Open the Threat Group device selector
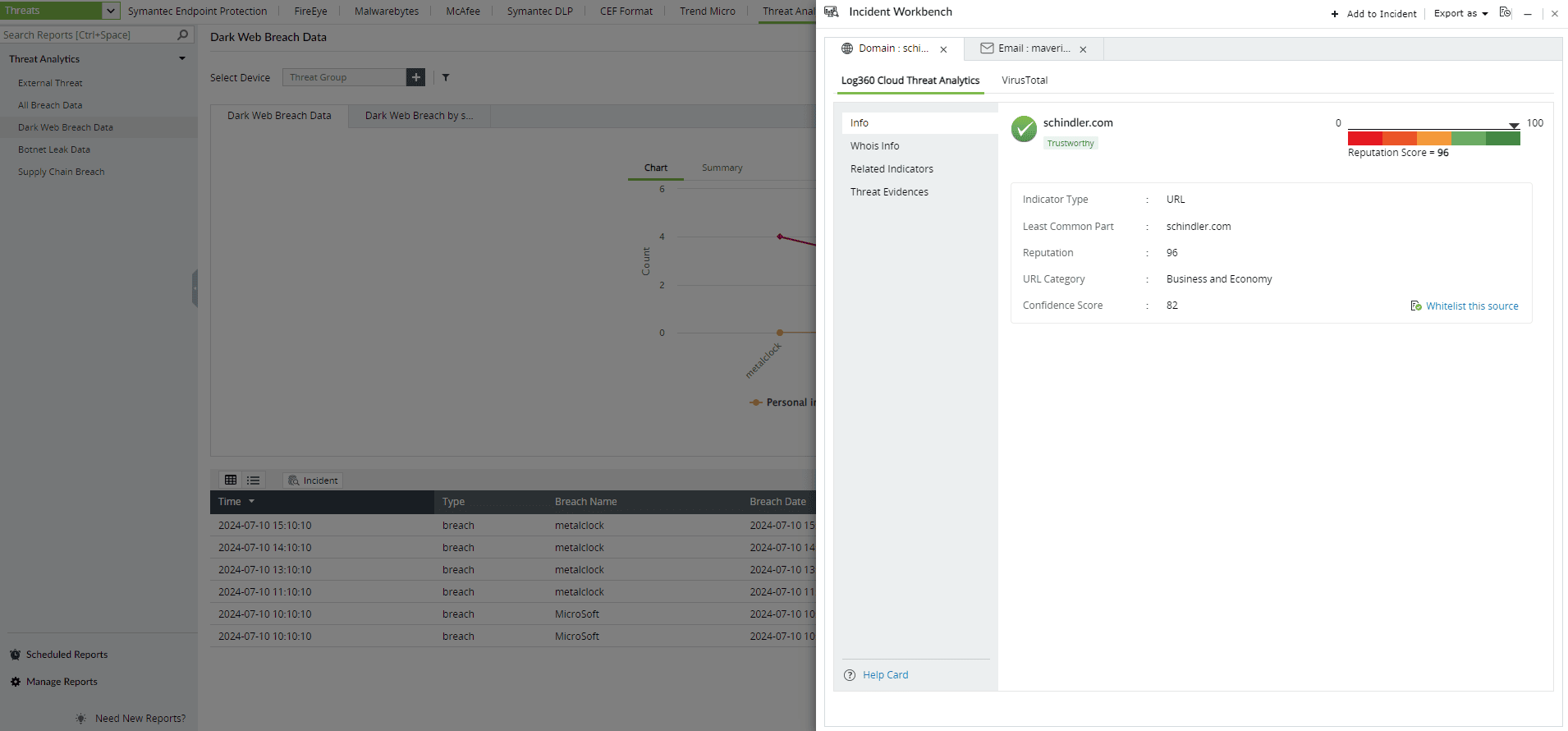The image size is (1568, 731). pos(345,77)
